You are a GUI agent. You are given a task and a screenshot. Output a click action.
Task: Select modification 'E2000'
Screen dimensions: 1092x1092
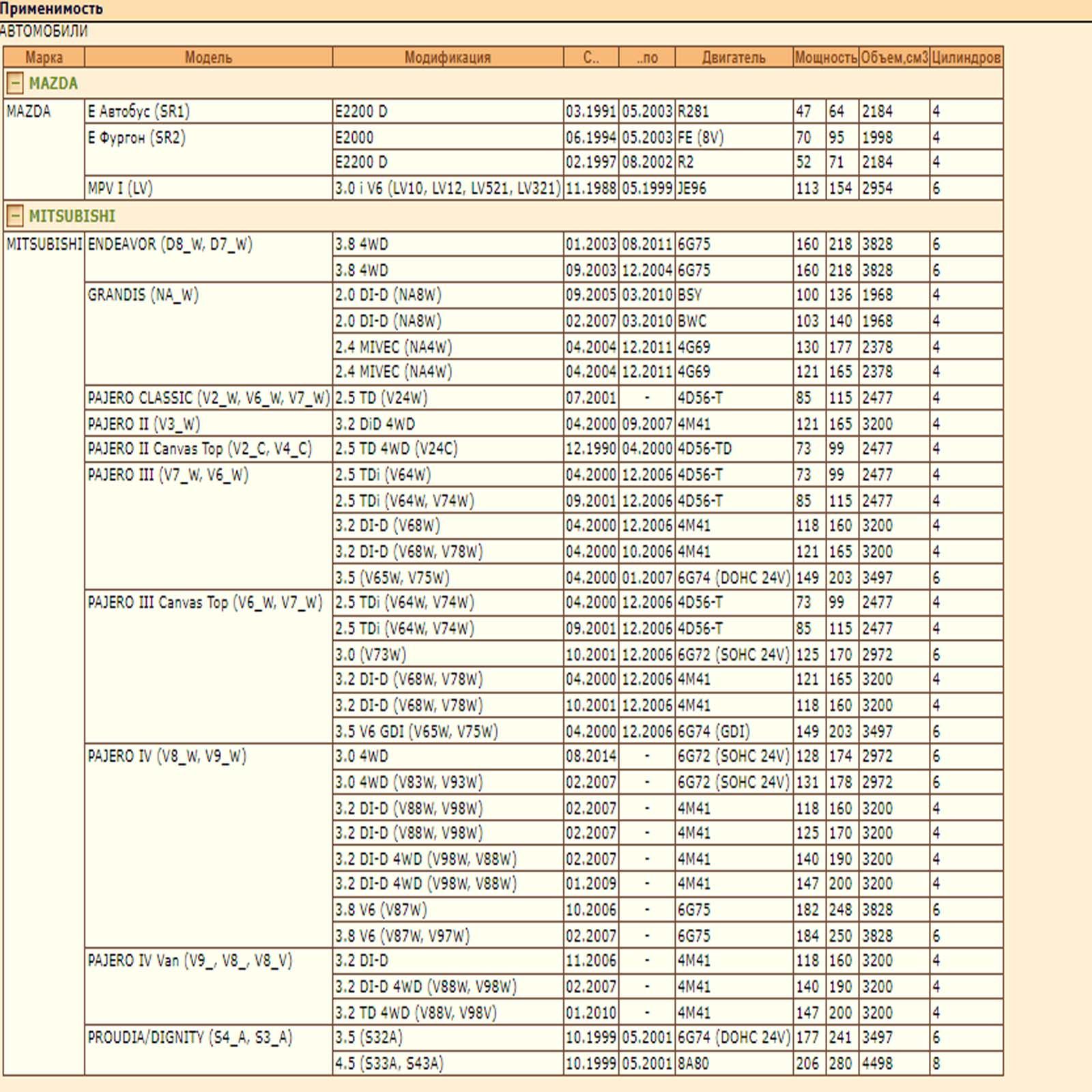point(448,137)
